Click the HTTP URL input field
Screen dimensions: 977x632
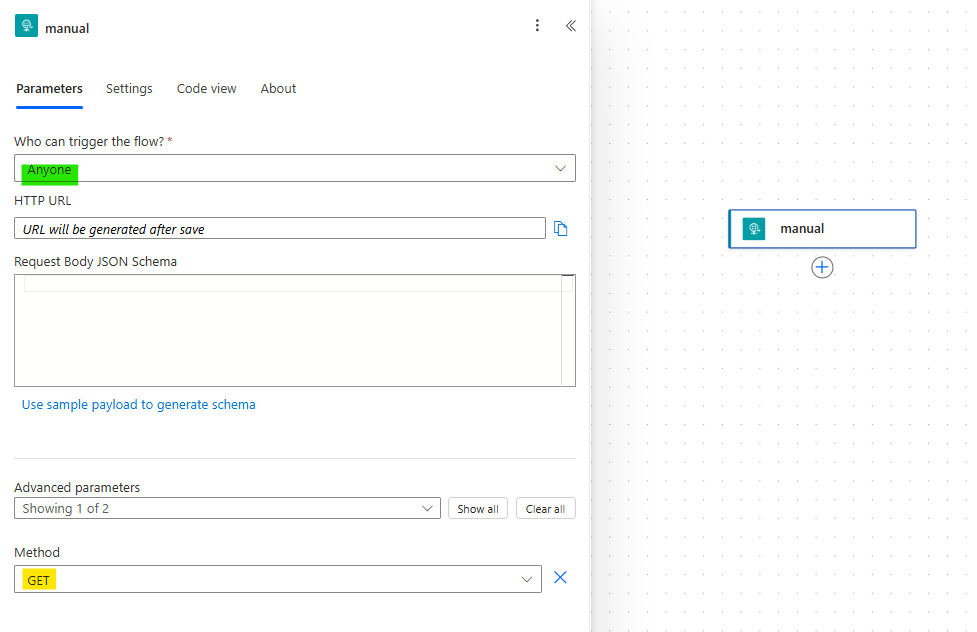(x=280, y=228)
